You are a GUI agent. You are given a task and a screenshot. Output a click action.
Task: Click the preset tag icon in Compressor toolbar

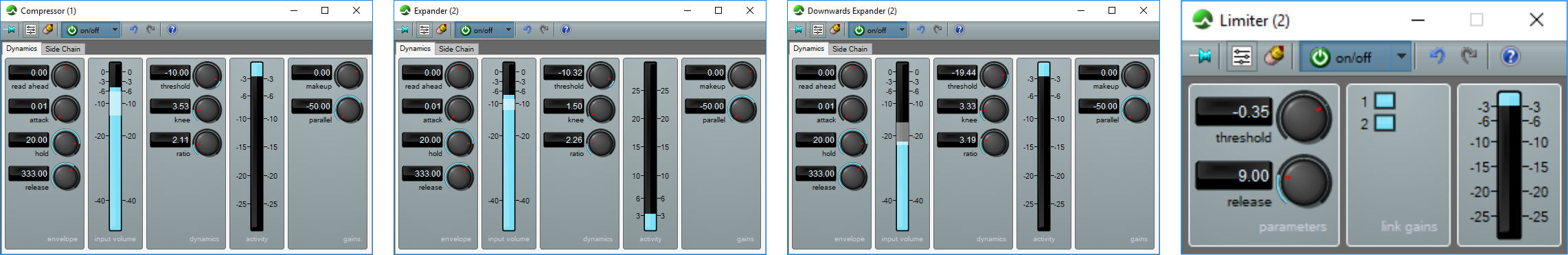[47, 30]
